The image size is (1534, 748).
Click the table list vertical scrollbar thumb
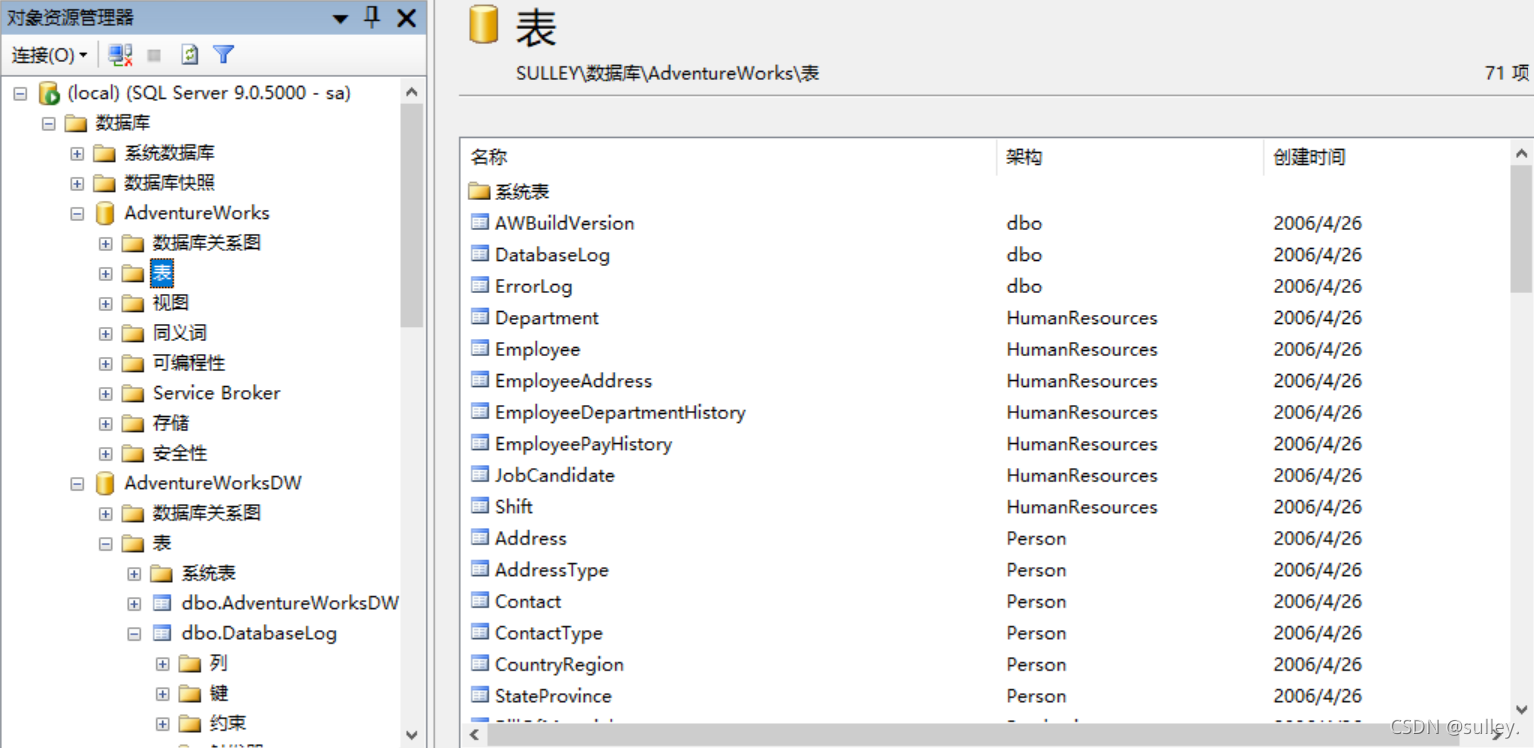click(x=1521, y=230)
